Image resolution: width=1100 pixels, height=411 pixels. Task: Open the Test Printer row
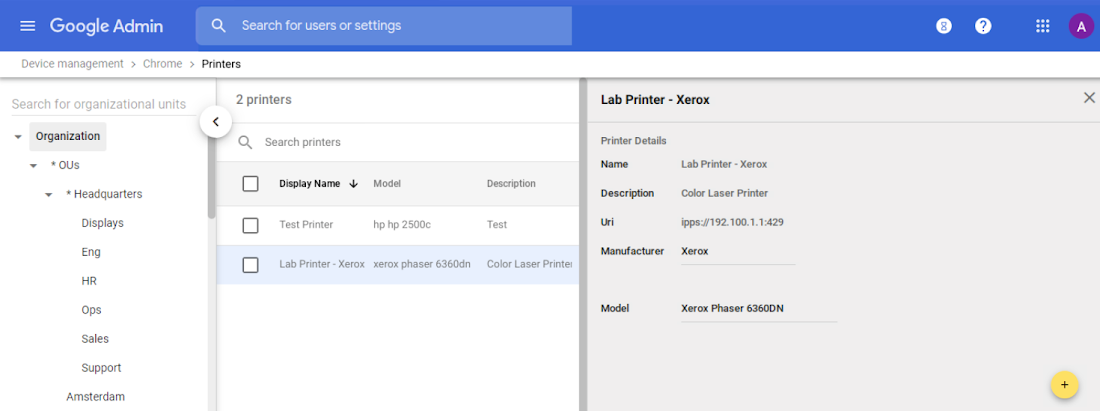pyautogui.click(x=398, y=225)
